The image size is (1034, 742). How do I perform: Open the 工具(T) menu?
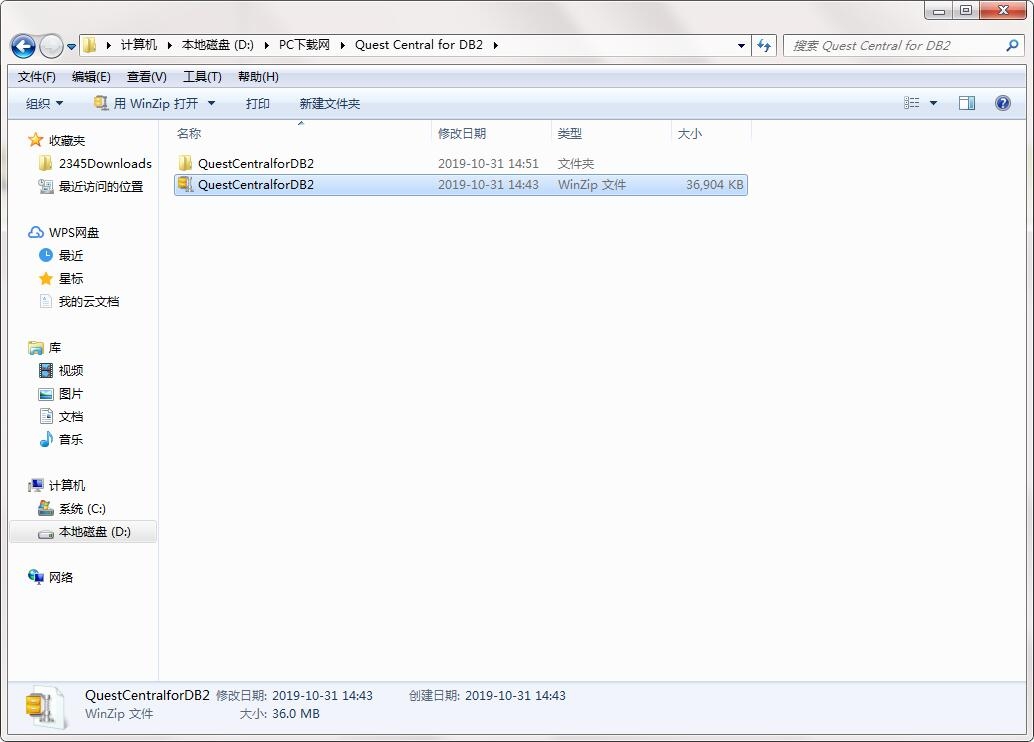coord(202,77)
